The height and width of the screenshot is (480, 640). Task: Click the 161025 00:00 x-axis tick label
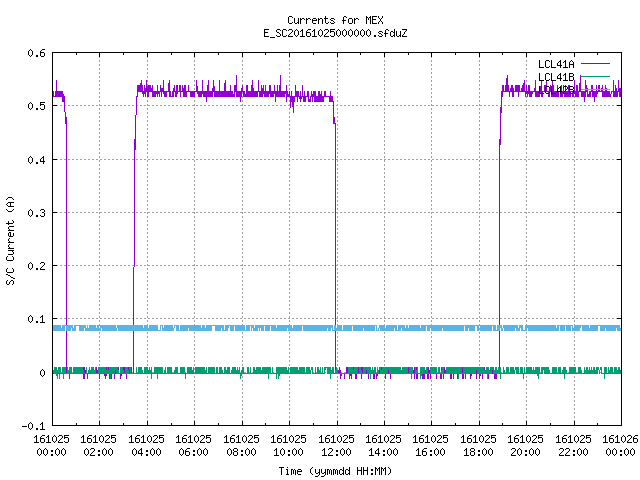51,445
